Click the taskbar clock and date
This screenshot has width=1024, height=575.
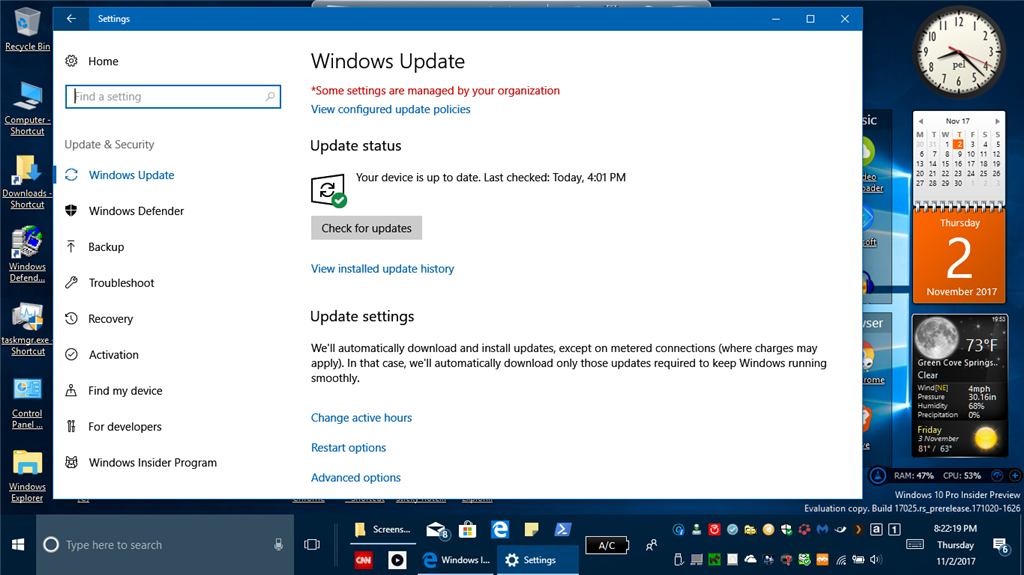955,545
